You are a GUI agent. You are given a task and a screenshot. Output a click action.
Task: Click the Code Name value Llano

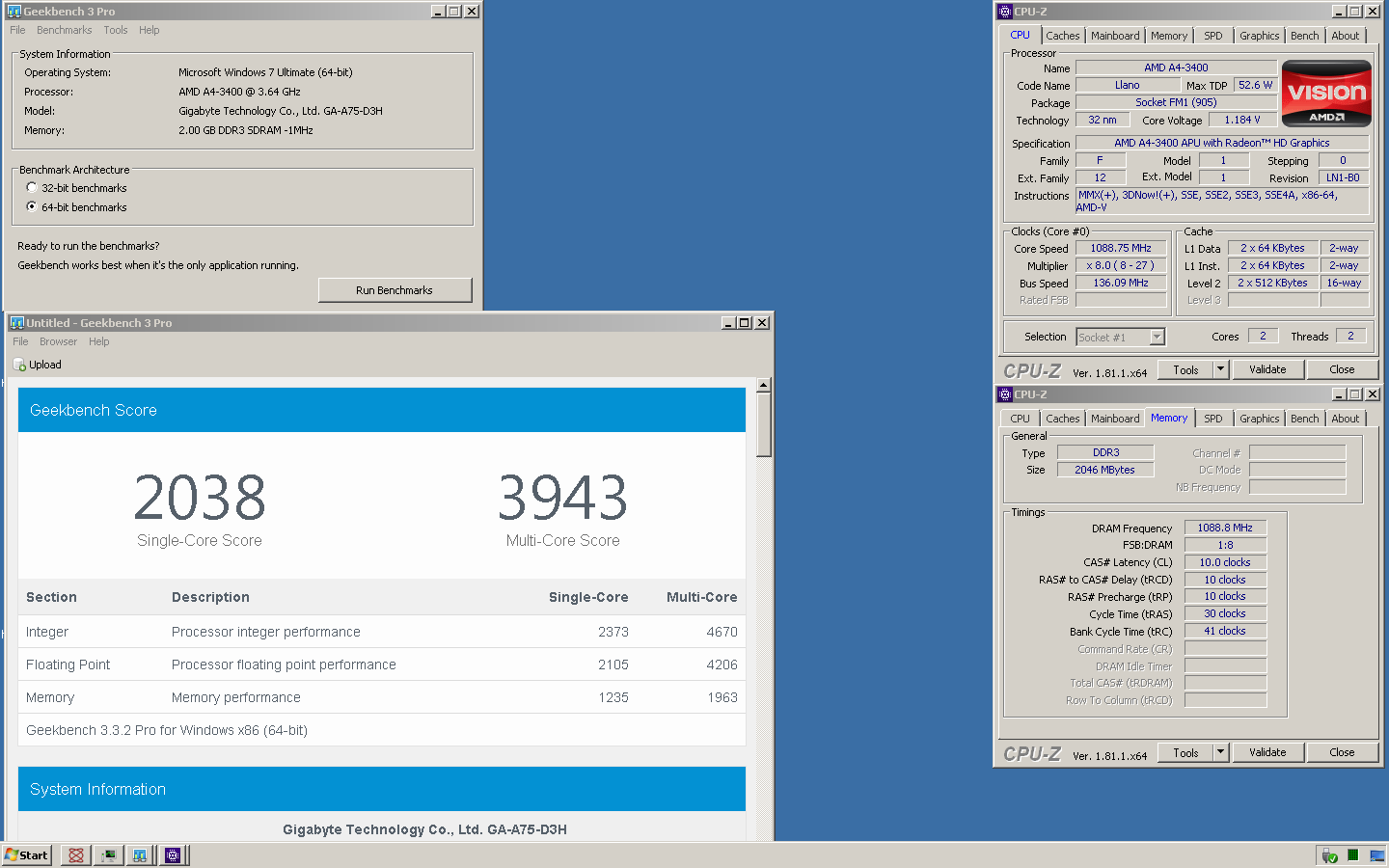pos(1127,85)
